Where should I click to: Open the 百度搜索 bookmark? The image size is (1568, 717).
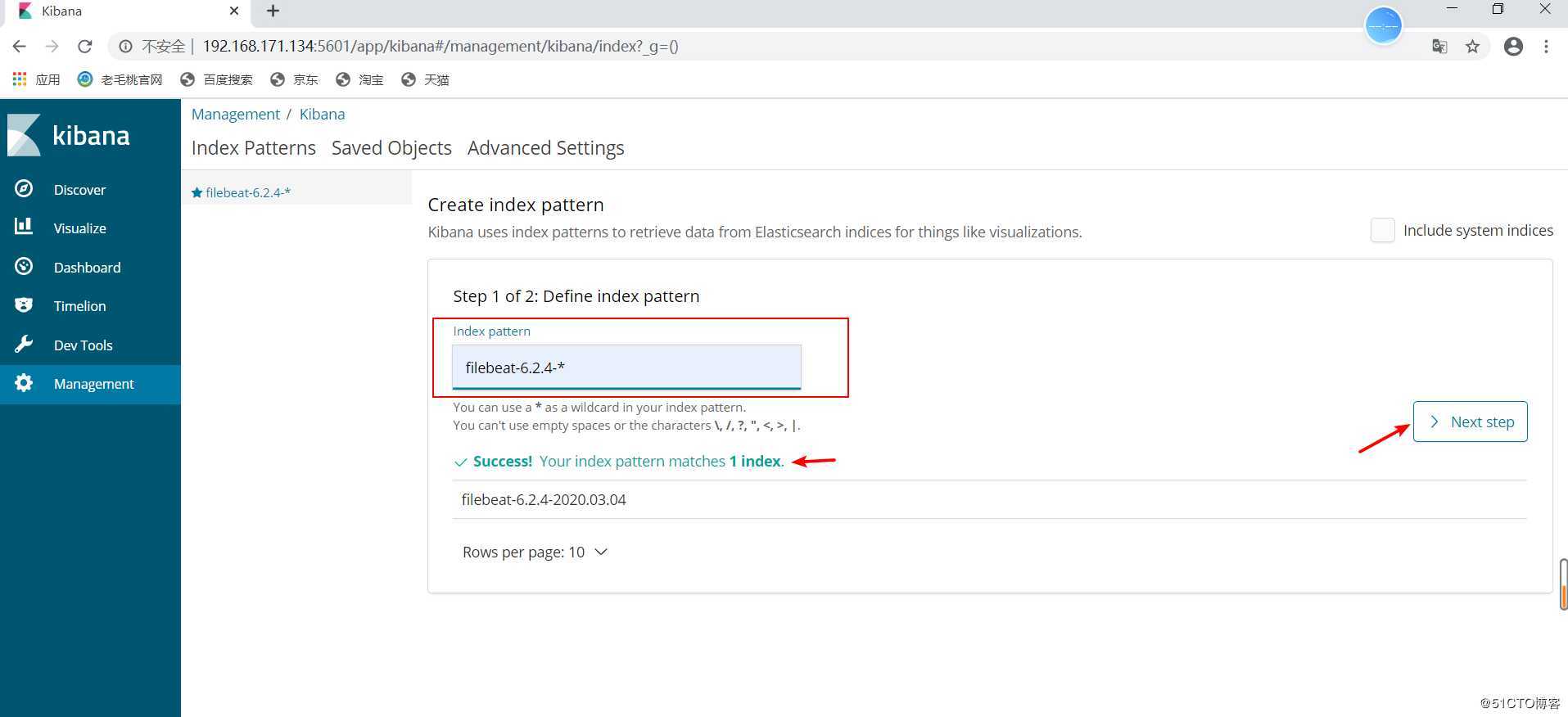click(x=217, y=79)
